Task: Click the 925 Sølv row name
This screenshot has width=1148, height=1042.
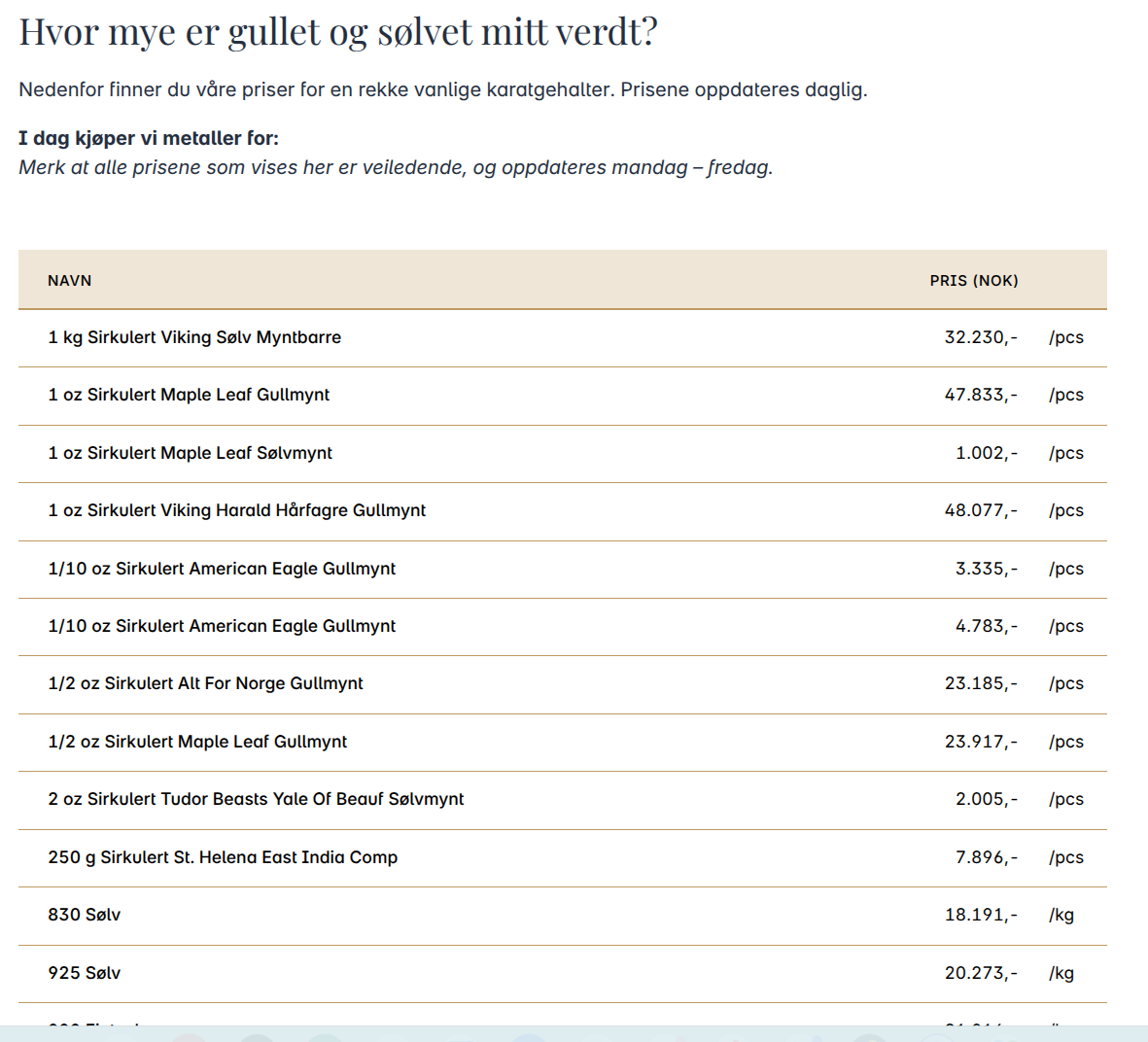Action: 85,973
